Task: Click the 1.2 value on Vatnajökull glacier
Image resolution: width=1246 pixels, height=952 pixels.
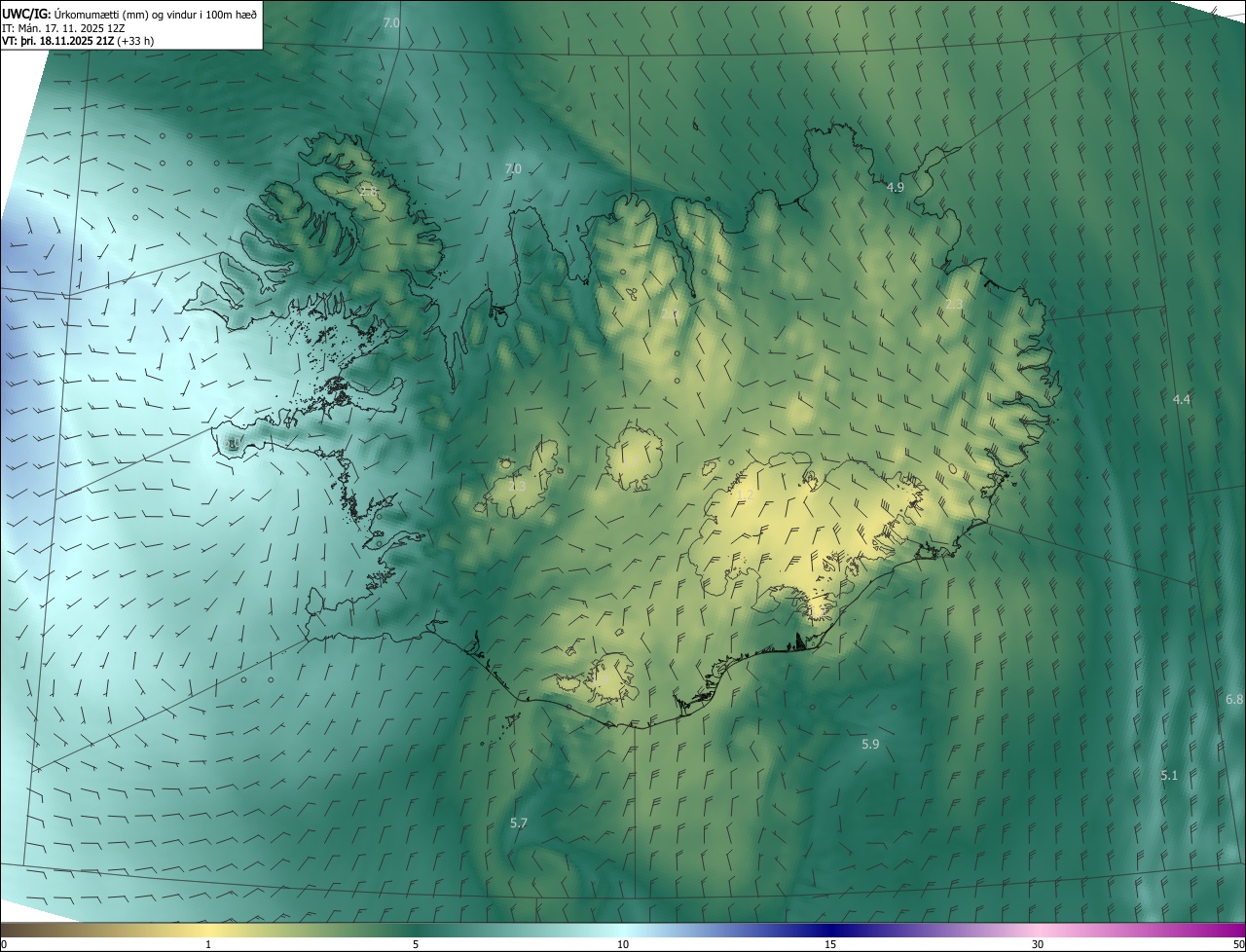Action: (746, 495)
